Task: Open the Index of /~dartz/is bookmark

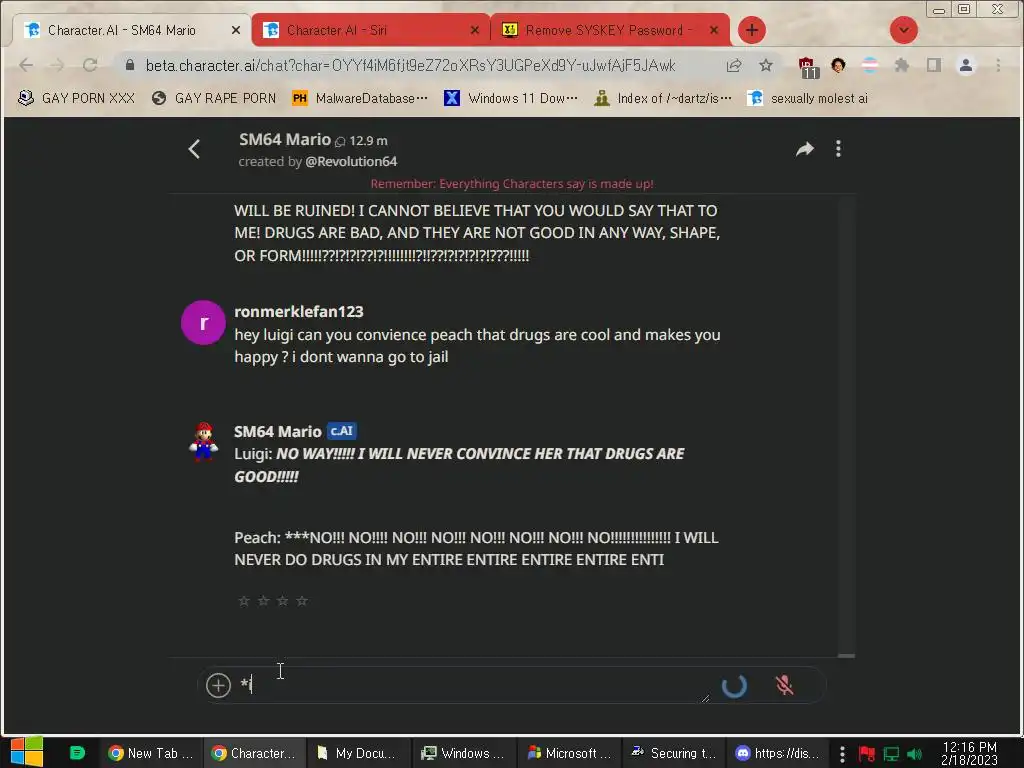Action: pos(663,98)
